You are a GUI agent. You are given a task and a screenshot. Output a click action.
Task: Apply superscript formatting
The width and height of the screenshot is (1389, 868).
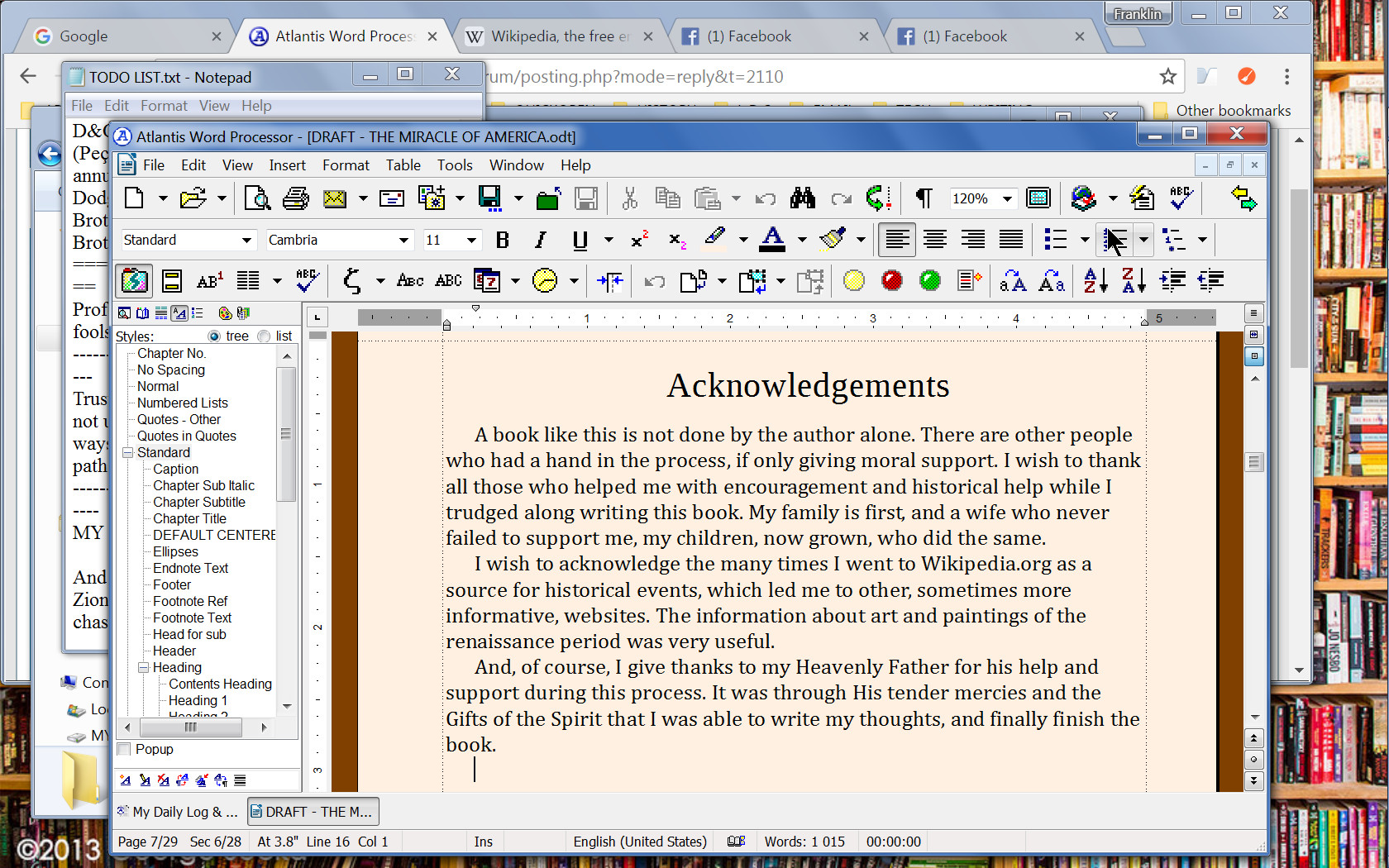tap(637, 240)
